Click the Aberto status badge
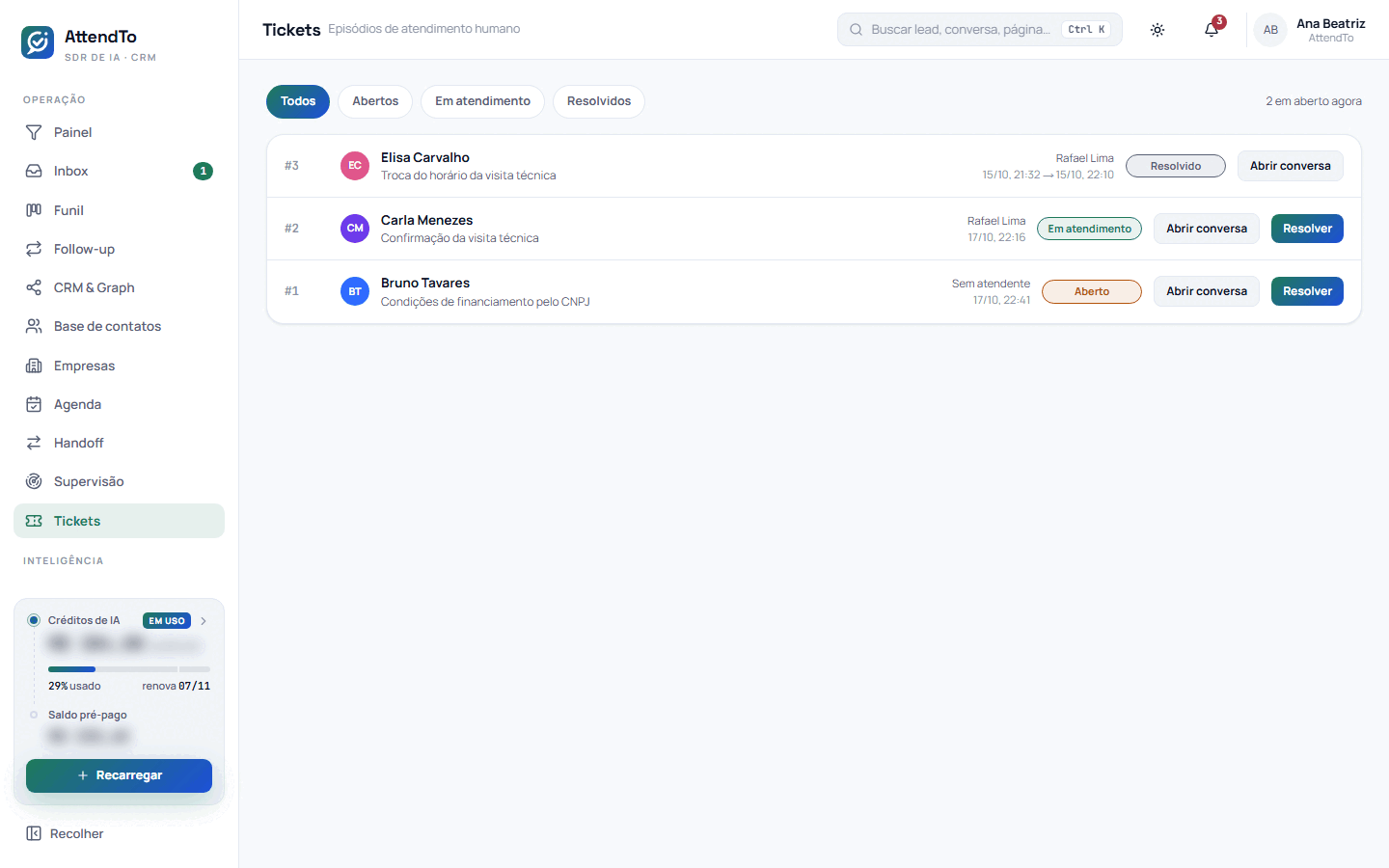The image size is (1389, 868). click(x=1092, y=291)
